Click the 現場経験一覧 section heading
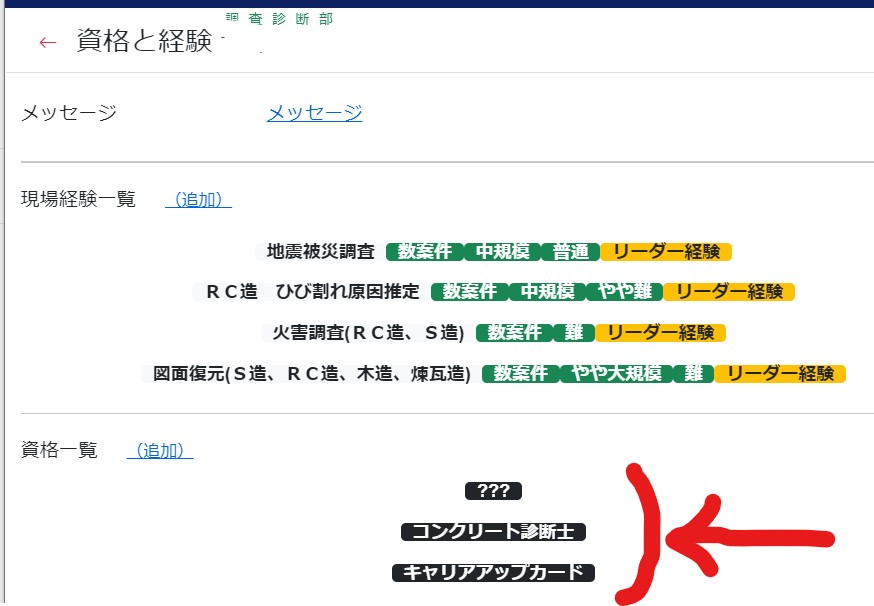The width and height of the screenshot is (874, 606). point(78,199)
